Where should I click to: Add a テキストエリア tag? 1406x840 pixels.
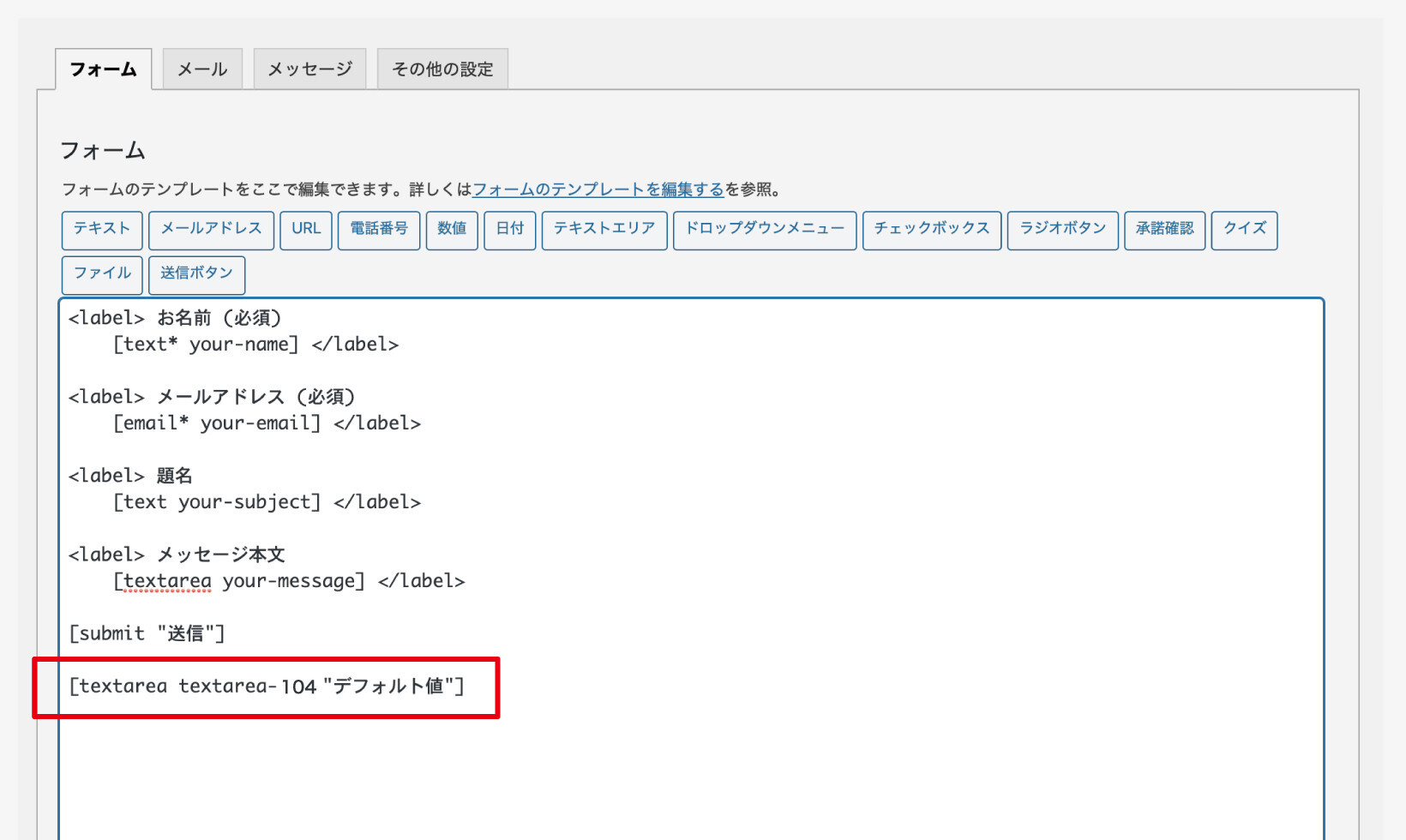pos(604,230)
